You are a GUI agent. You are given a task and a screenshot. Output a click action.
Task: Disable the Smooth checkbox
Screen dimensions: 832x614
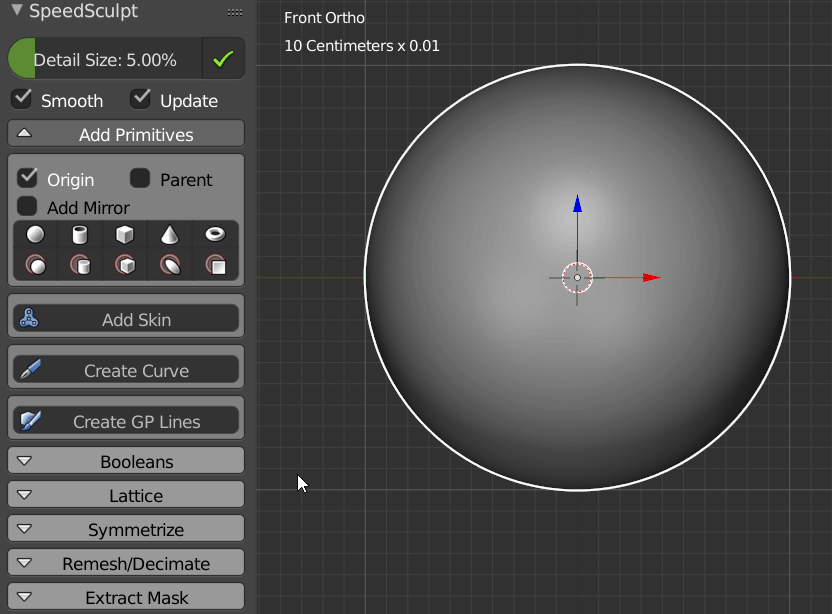[21, 99]
